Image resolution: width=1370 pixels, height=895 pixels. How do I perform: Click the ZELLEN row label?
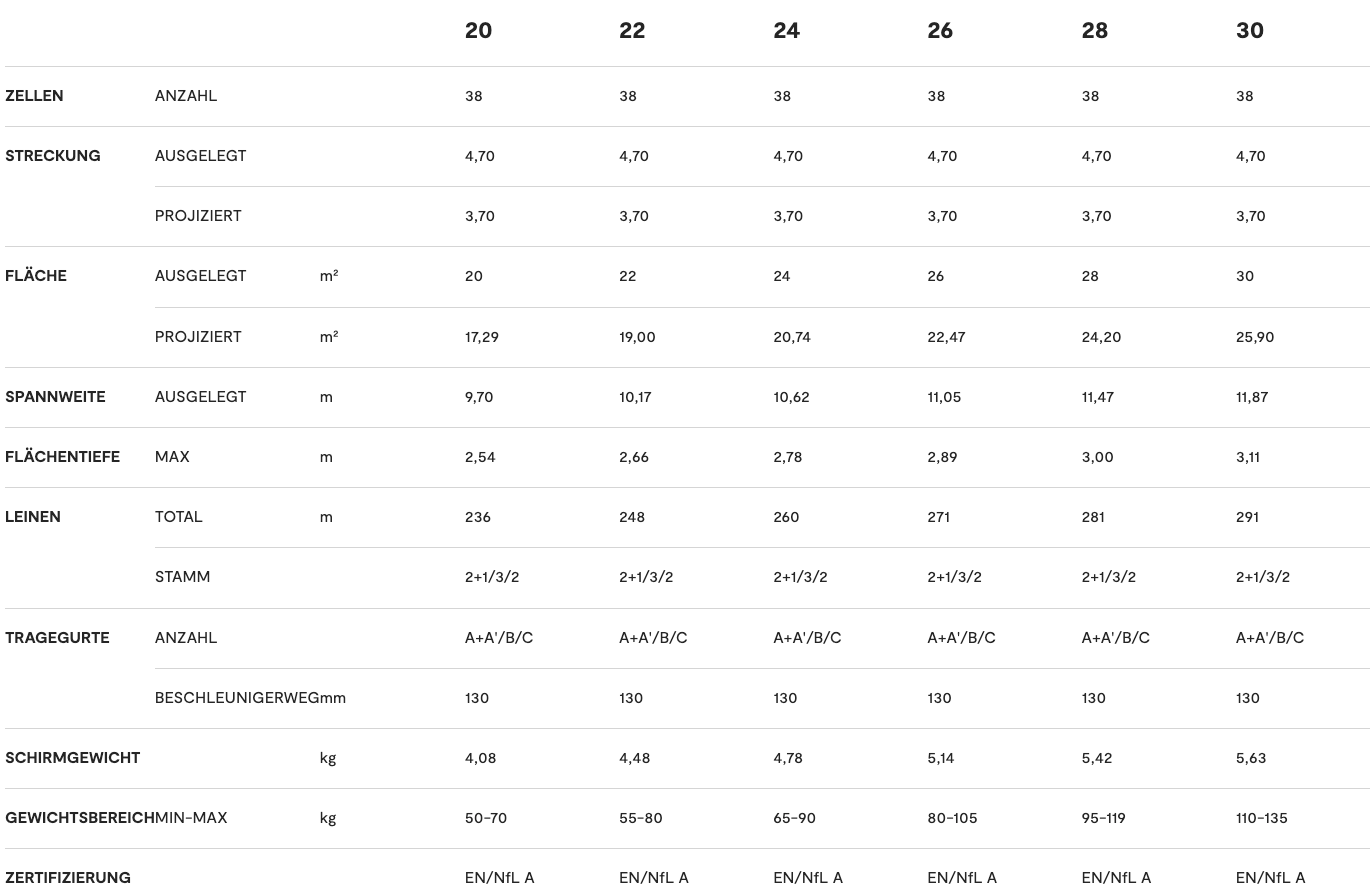point(34,96)
